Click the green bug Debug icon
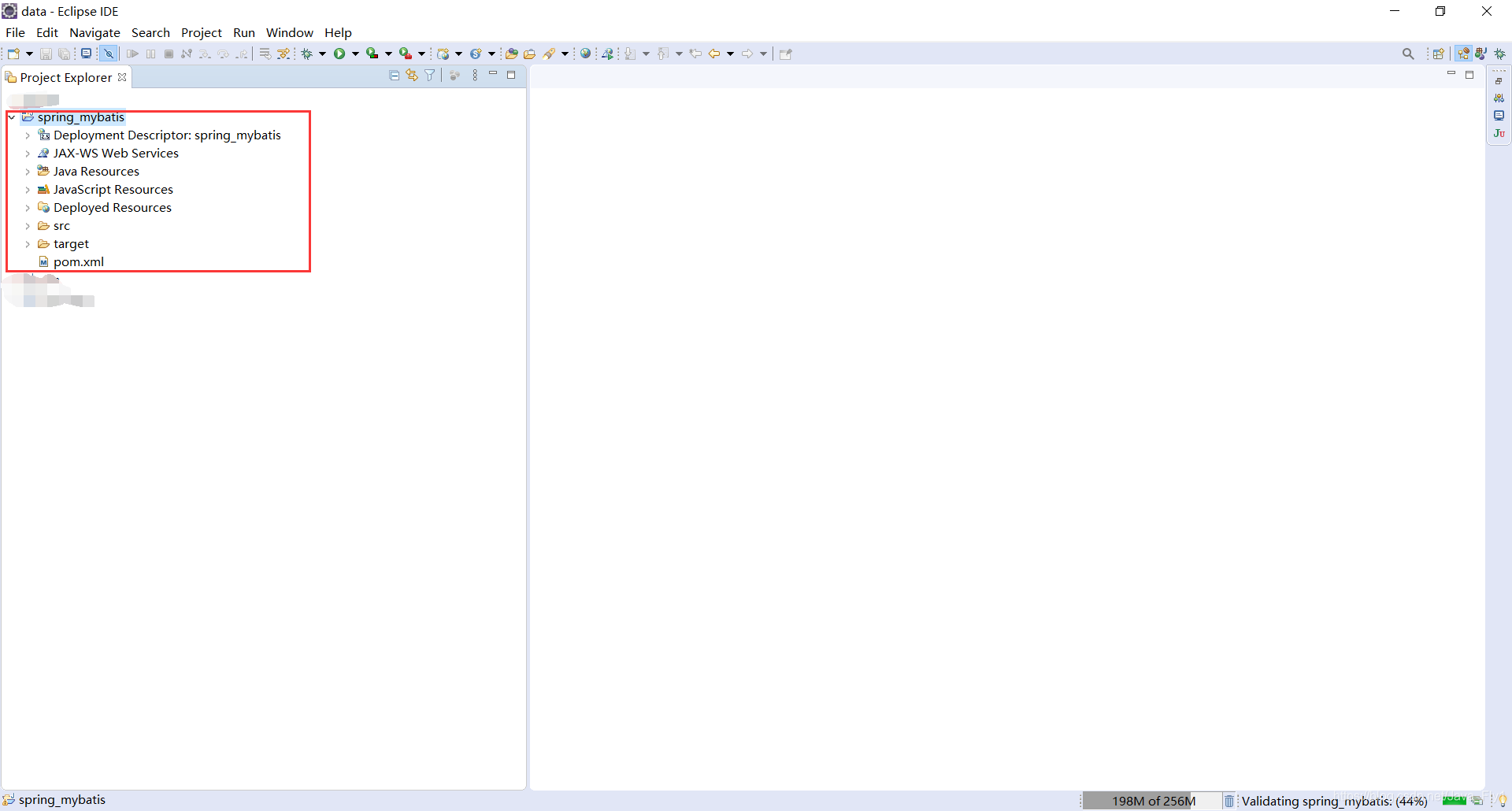Screen dimensions: 1512x811 [x=307, y=54]
